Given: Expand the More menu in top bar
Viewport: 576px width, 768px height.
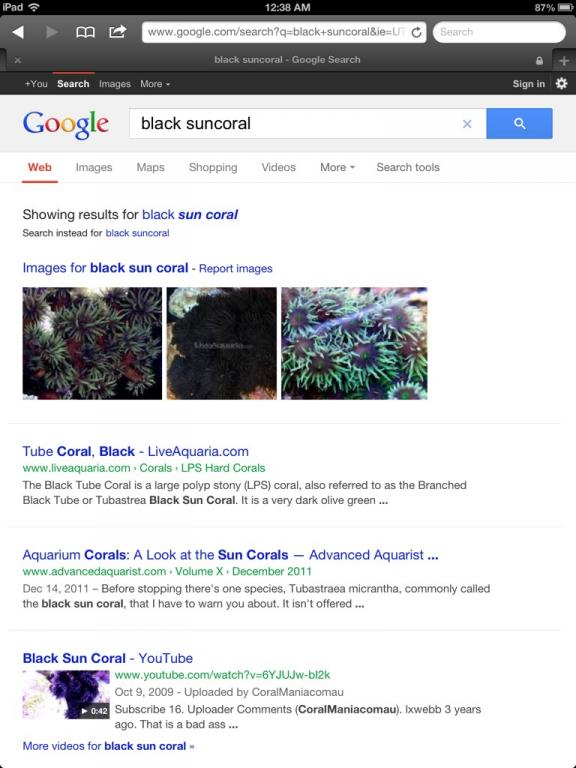Looking at the screenshot, I should pyautogui.click(x=155, y=84).
